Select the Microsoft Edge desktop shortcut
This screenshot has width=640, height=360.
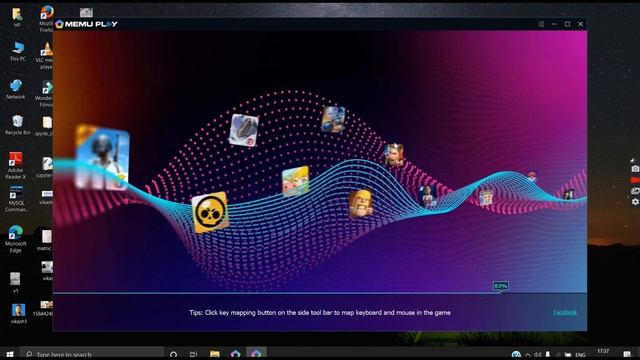16,239
